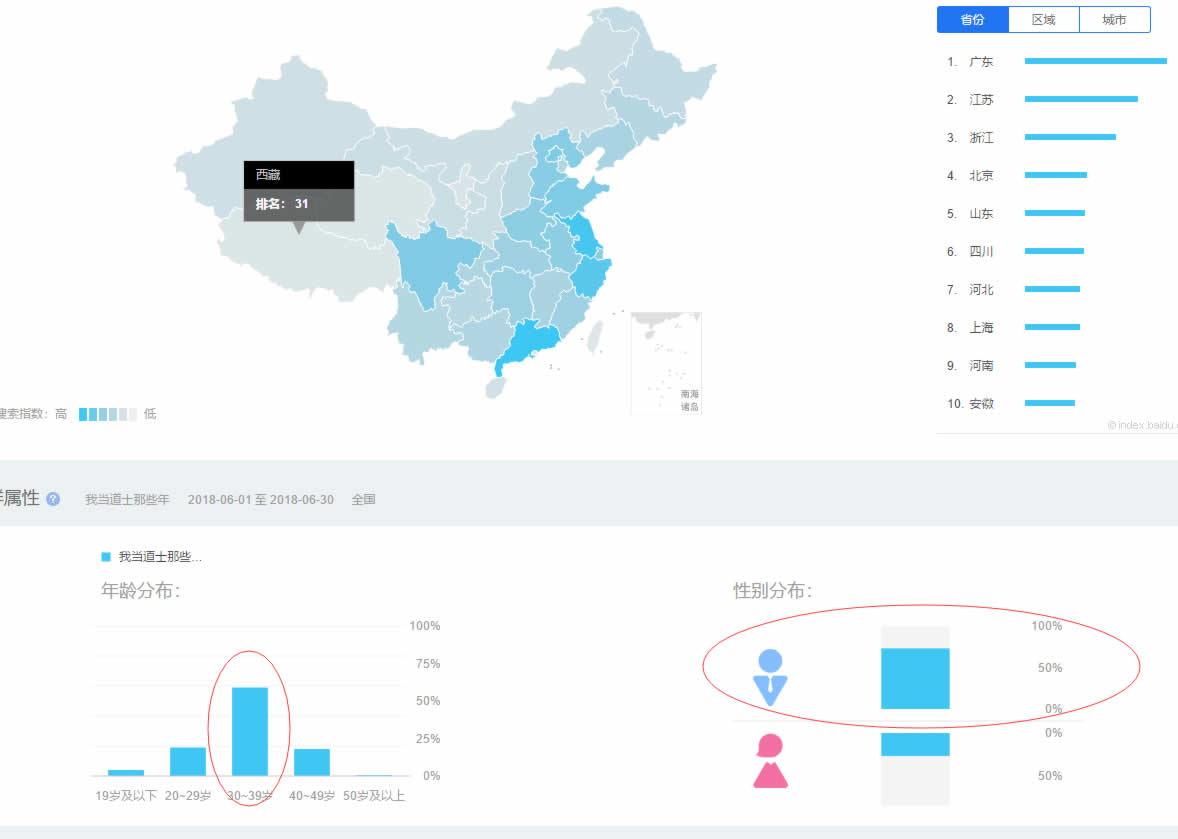1178x839 pixels.
Task: Click the male percentage bar
Action: pyautogui.click(x=915, y=678)
